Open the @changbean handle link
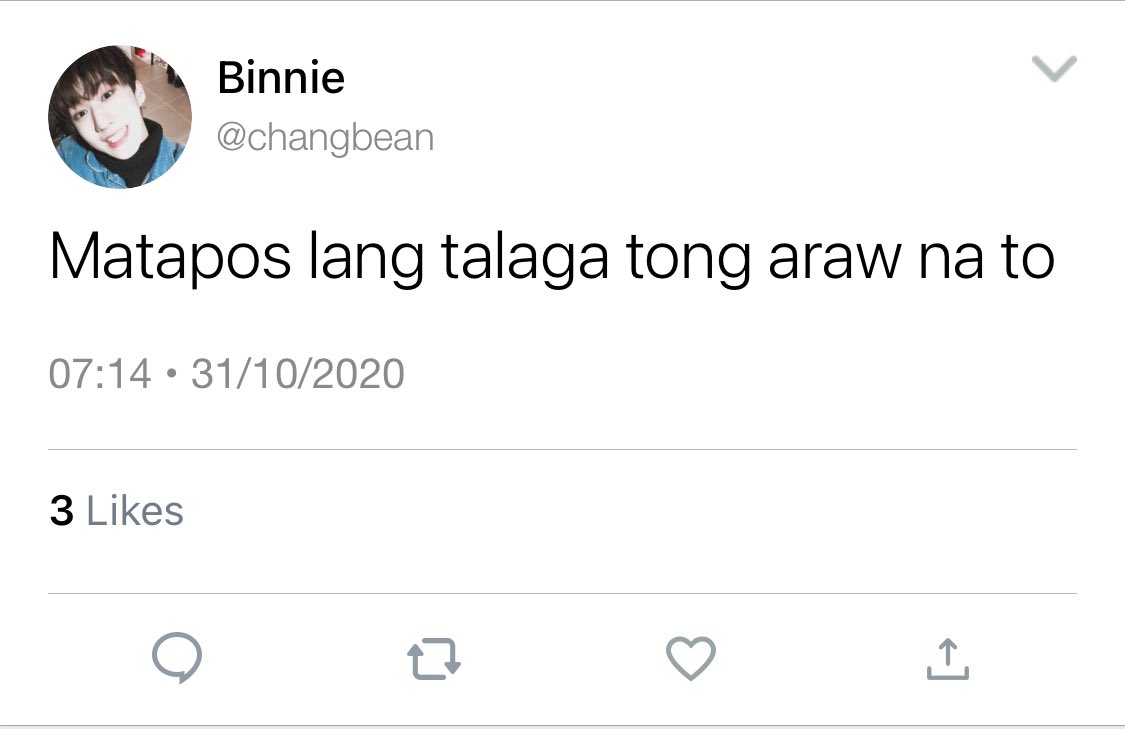The image size is (1125, 729). click(325, 137)
